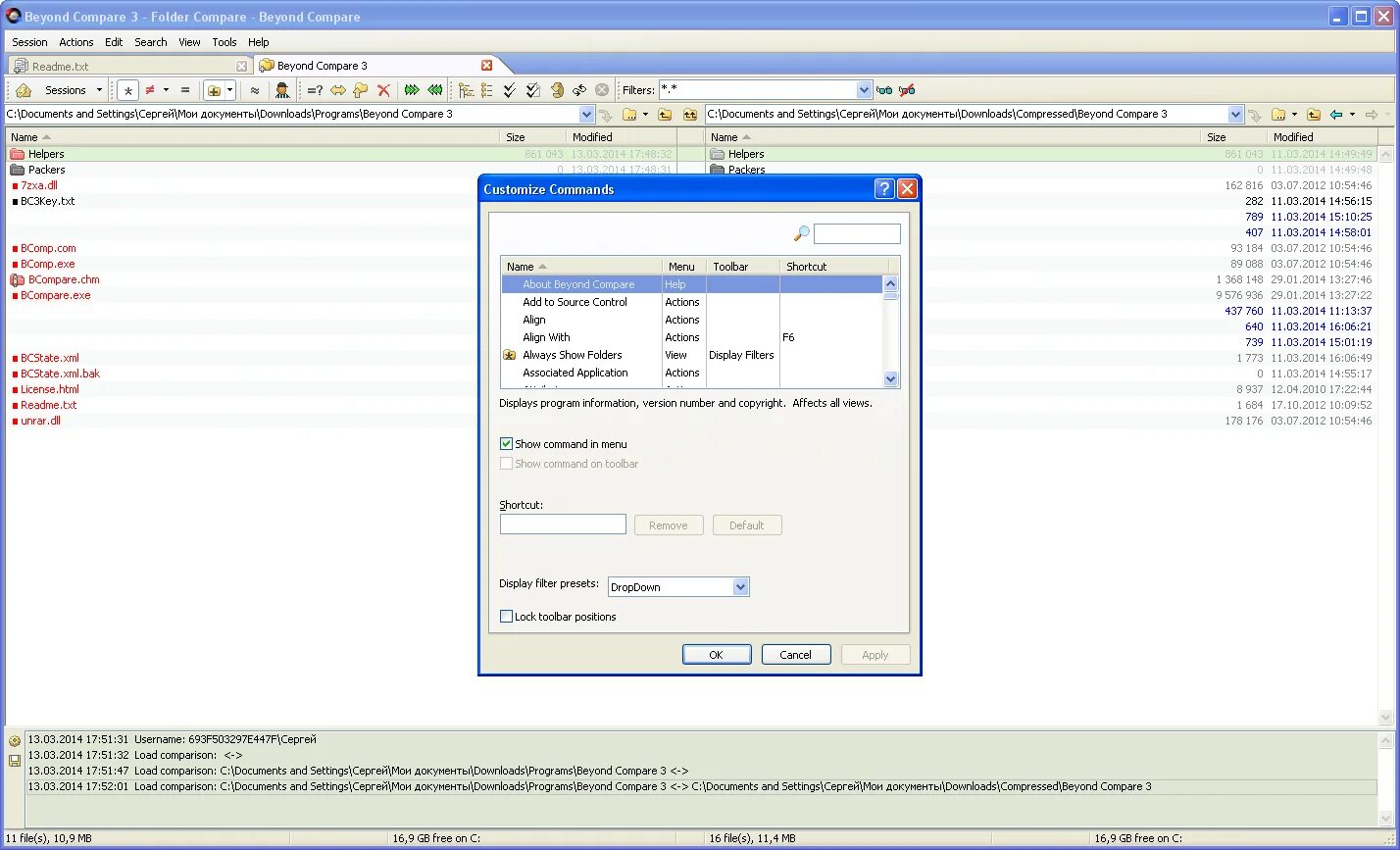The width and height of the screenshot is (1400, 850).
Task: Open the Actions menu
Action: (x=76, y=42)
